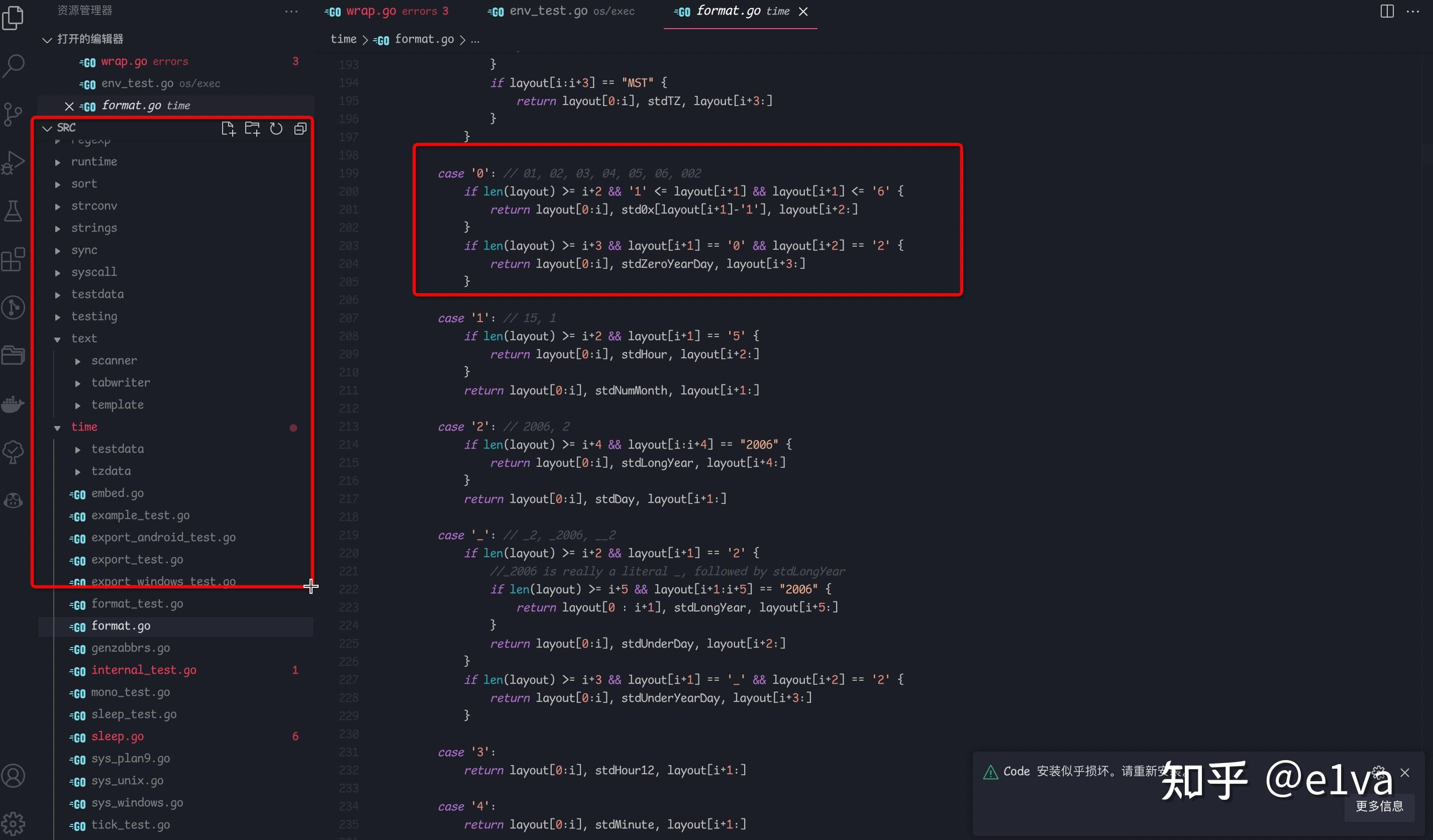Open the Run and Debug view
The width and height of the screenshot is (1433, 840).
(x=13, y=162)
